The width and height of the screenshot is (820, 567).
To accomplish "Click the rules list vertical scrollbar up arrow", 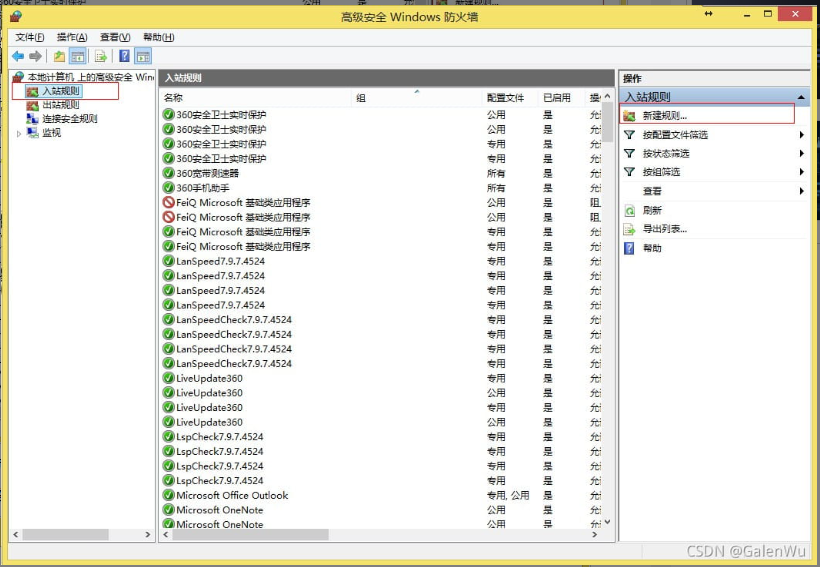I will point(607,97).
